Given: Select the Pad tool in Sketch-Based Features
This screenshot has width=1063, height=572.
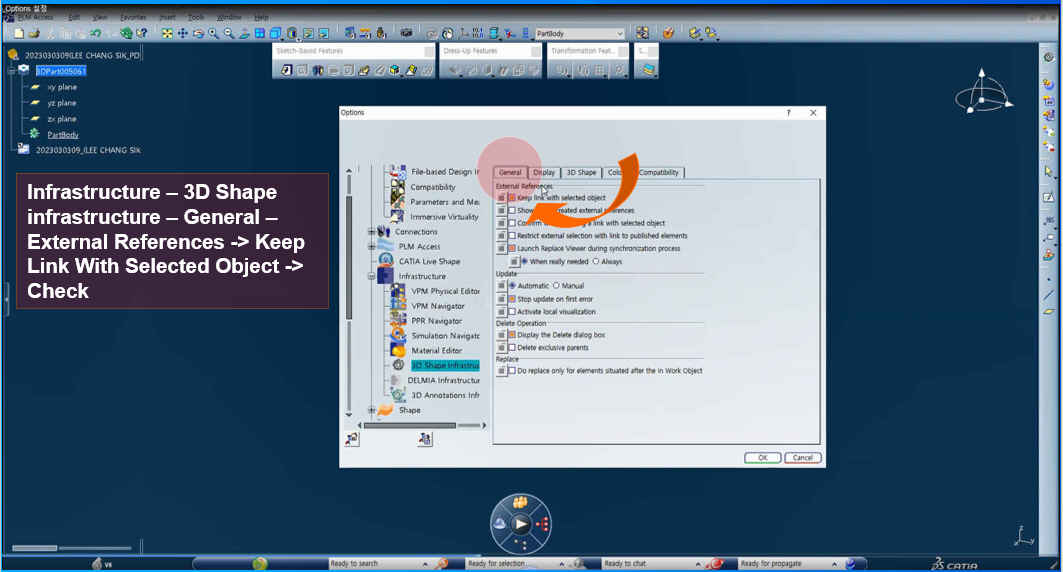Looking at the screenshot, I should click(287, 70).
